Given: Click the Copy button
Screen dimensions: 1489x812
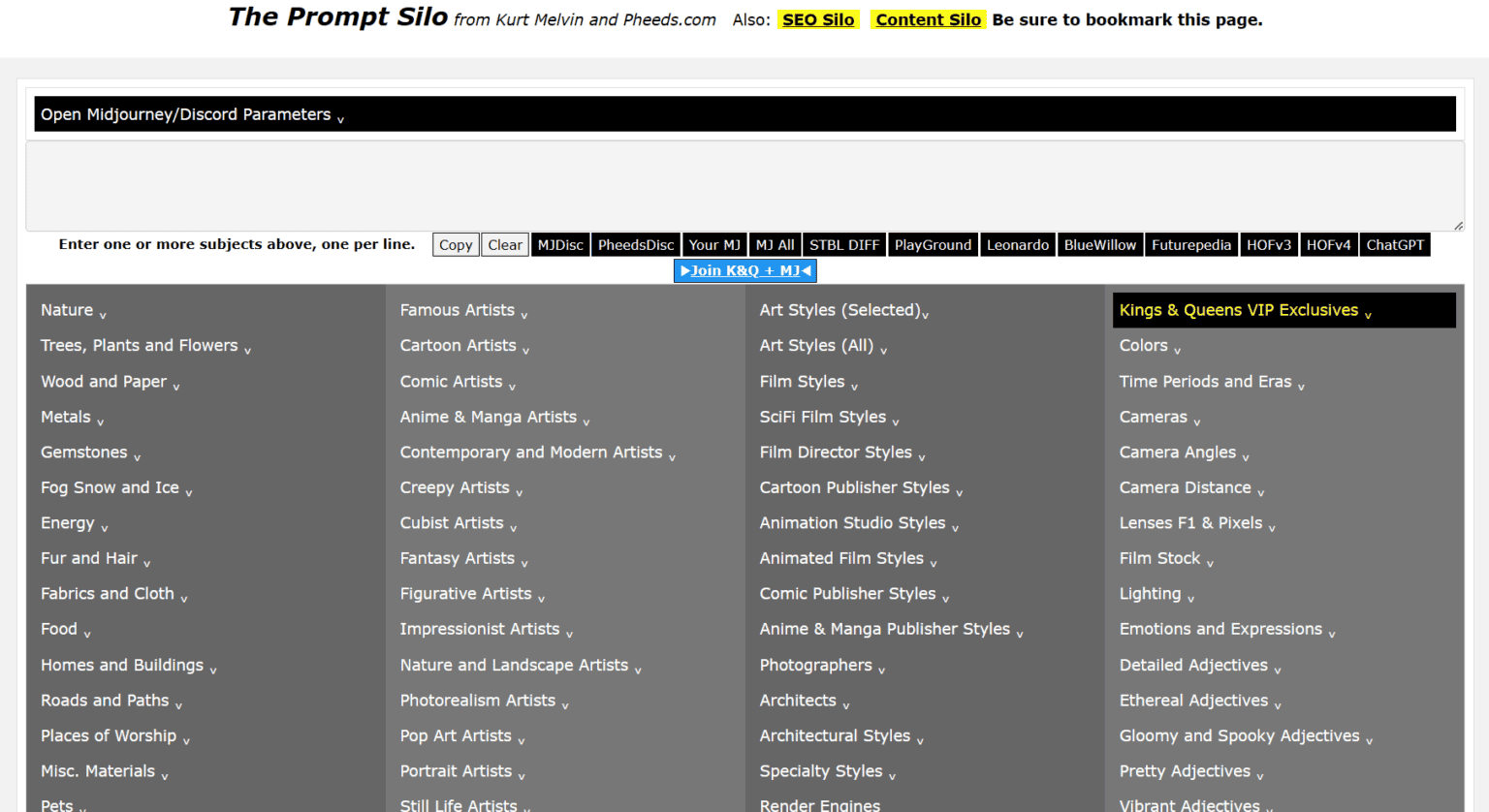Looking at the screenshot, I should 456,245.
